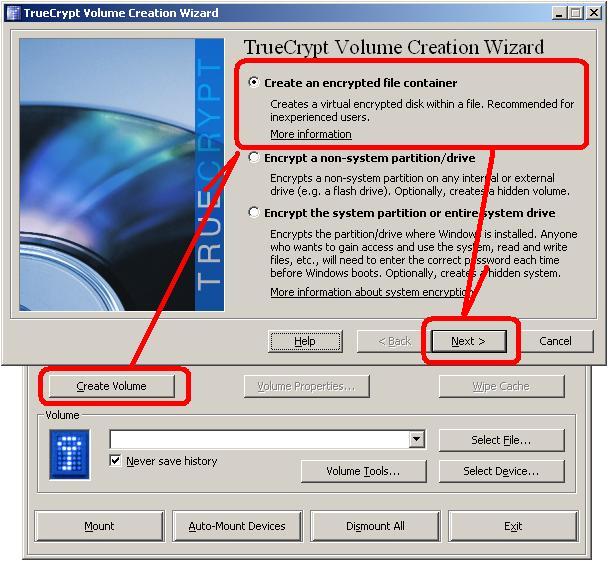The image size is (615, 567).
Task: Click the Help button in wizard
Action: (305, 341)
